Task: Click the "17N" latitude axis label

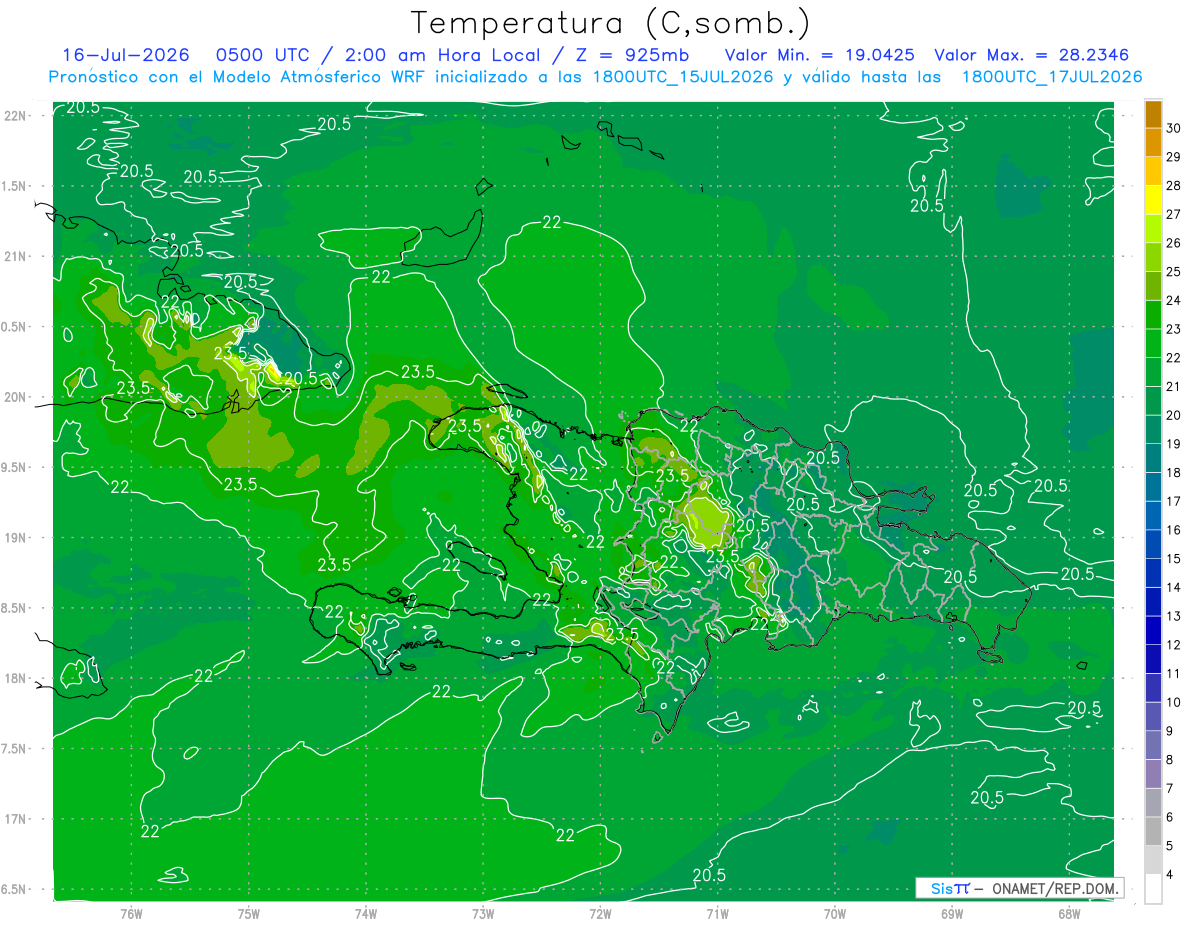Action: coord(15,819)
